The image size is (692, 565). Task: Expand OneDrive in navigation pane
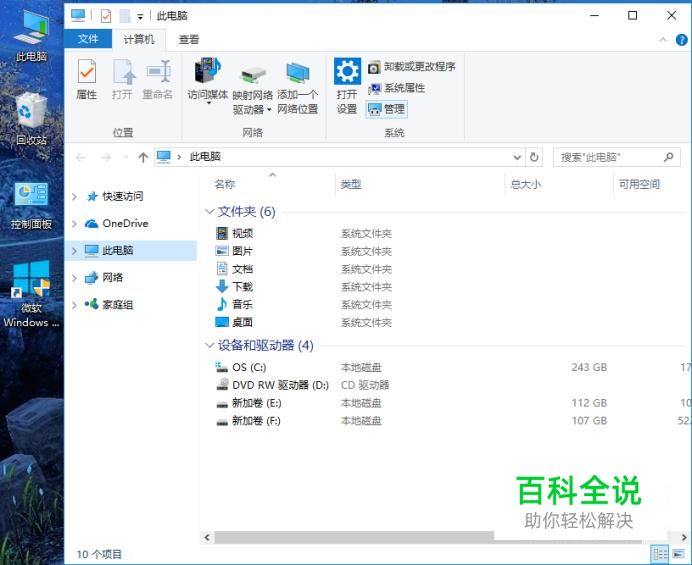[x=75, y=224]
